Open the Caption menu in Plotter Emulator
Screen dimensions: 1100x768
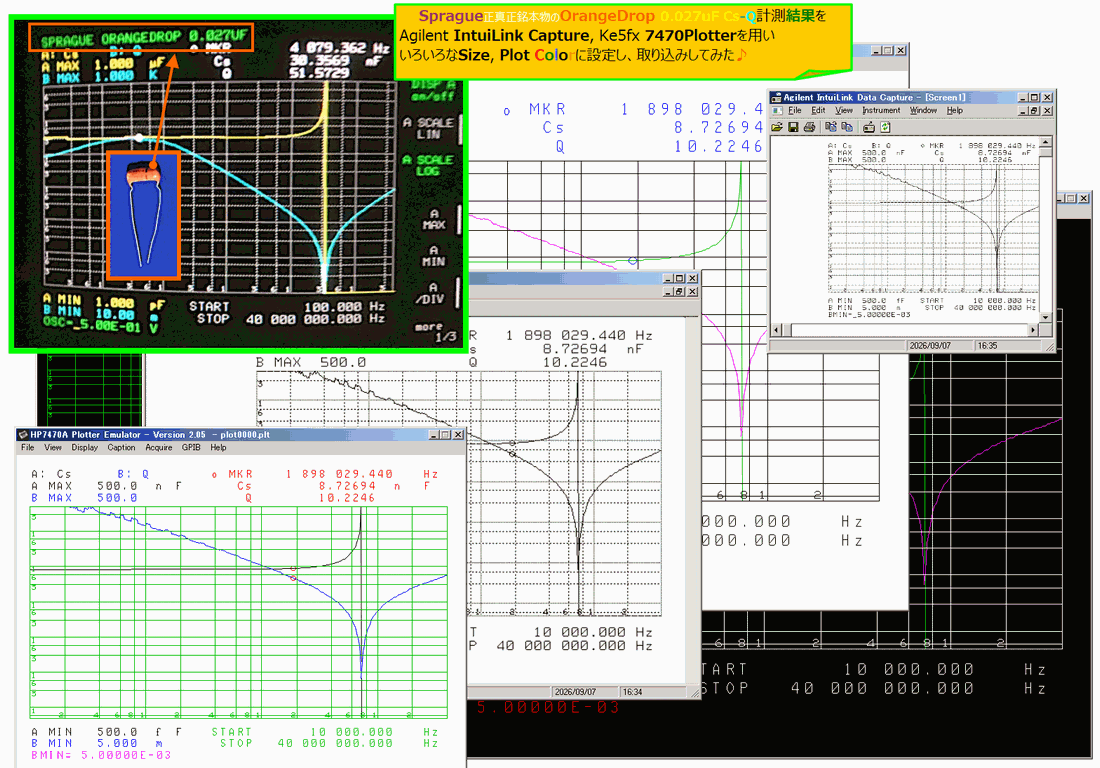121,447
